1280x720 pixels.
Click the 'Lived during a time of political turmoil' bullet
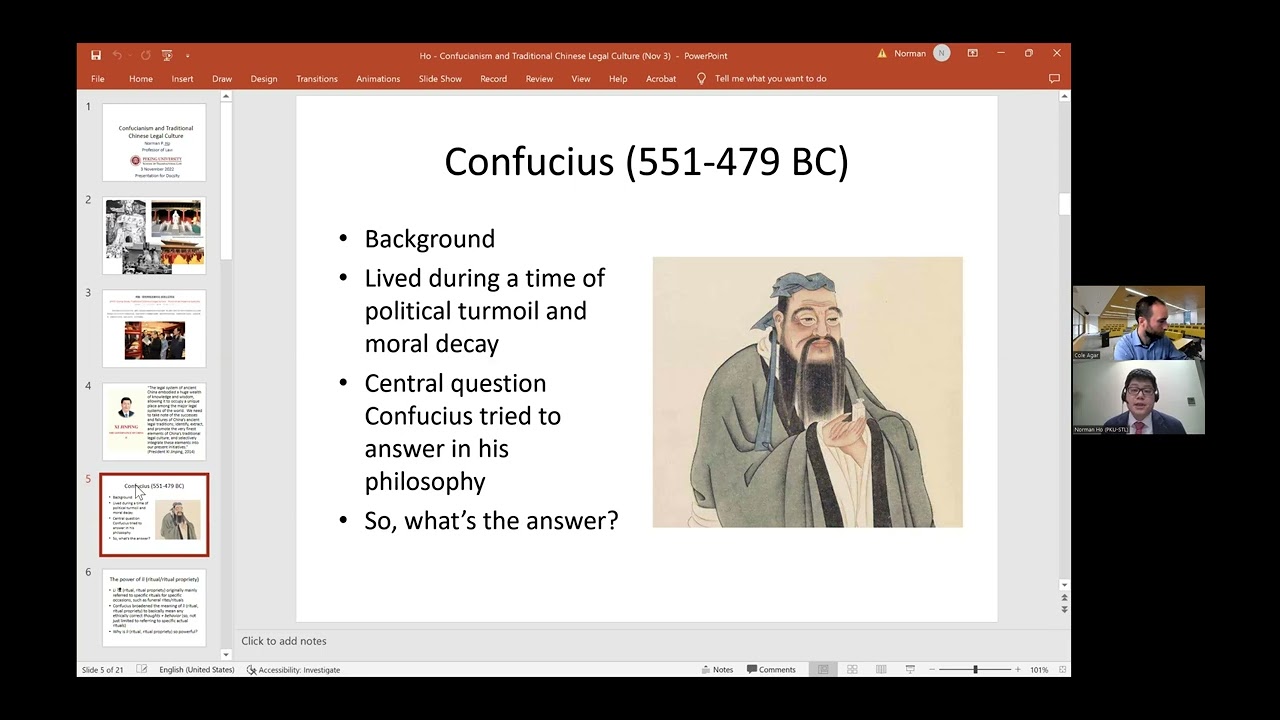pos(485,310)
